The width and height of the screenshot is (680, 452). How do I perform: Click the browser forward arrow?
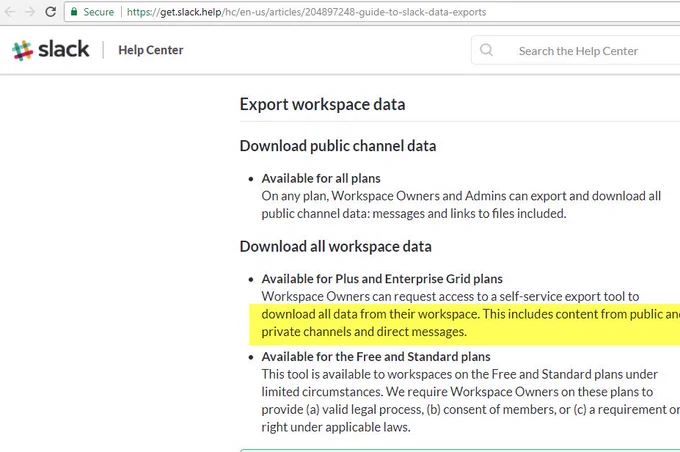[30, 12]
